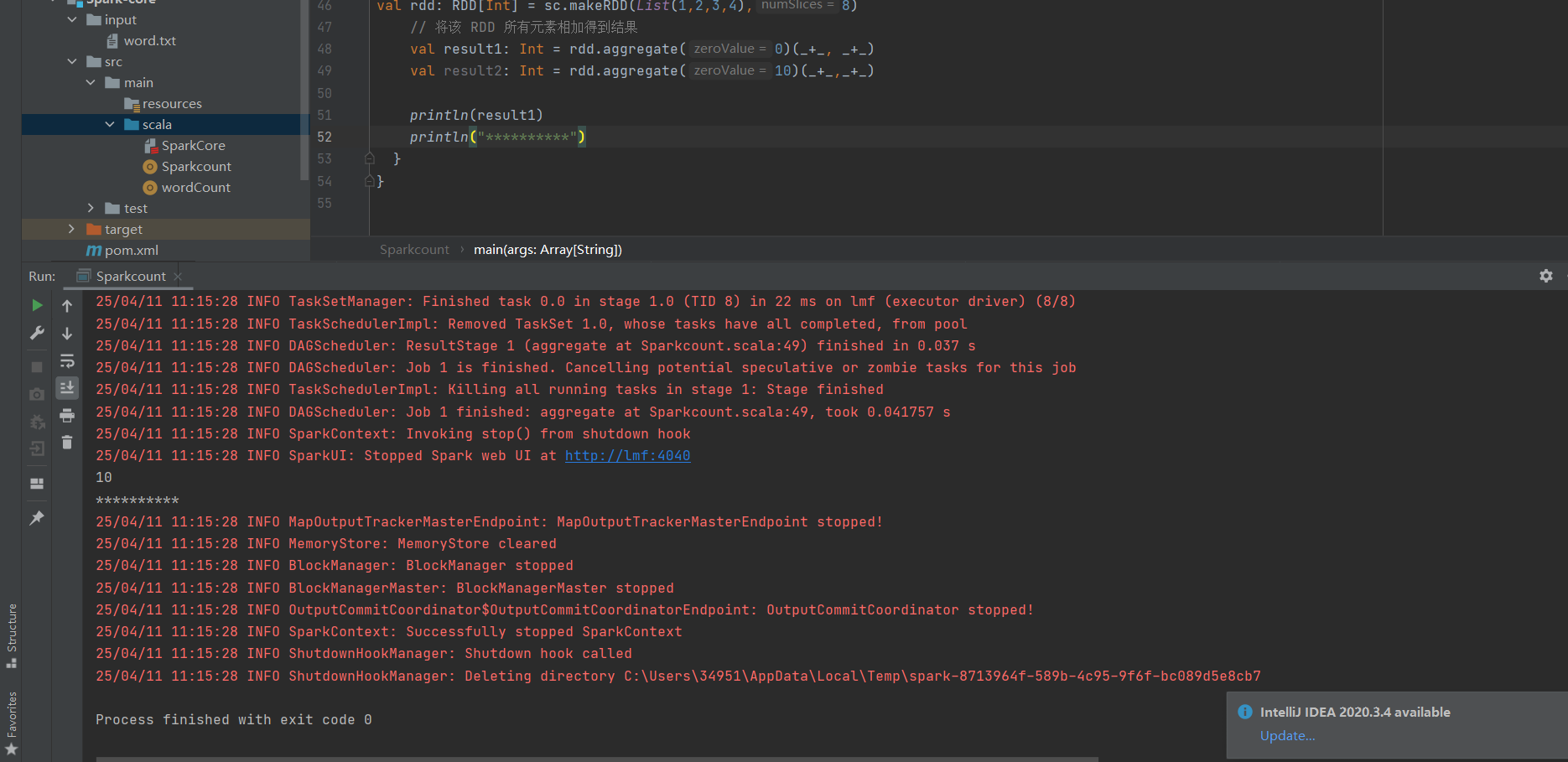The width and height of the screenshot is (1568, 762).
Task: Rerun Sparkcount with the green play icon
Action: click(x=37, y=305)
